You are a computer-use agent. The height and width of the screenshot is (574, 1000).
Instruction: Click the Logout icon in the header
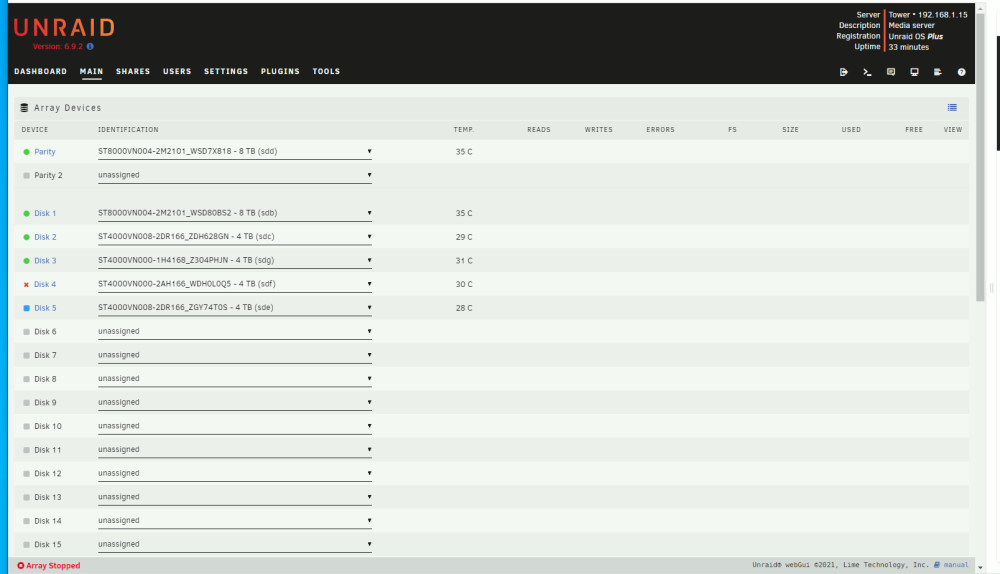coord(843,72)
